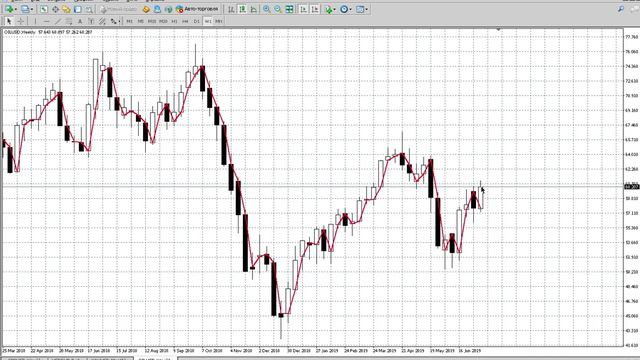Image resolution: width=640 pixels, height=360 pixels.
Task: Switch to M30 timeframe
Action: 163,21
